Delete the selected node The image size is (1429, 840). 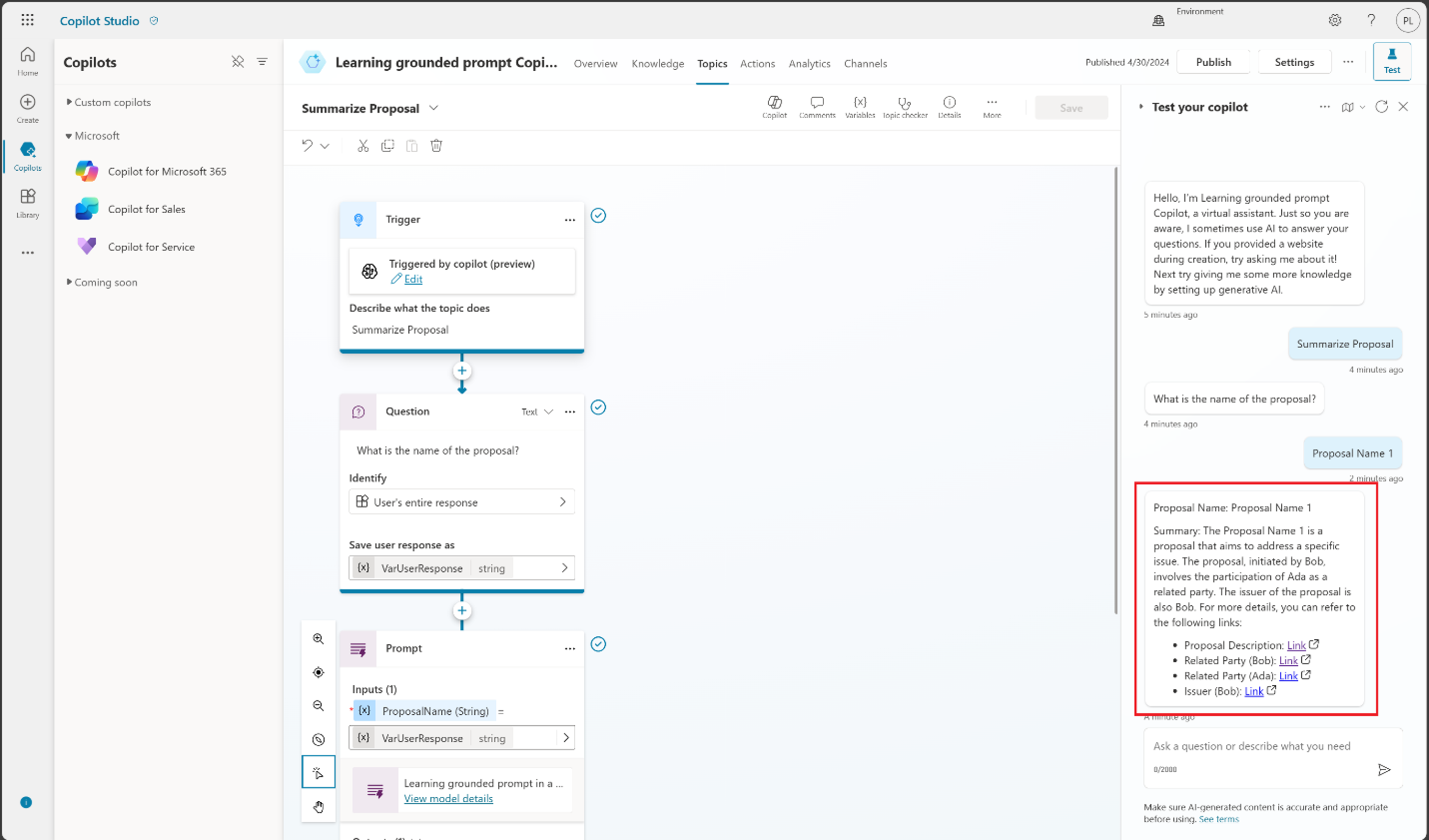(x=436, y=146)
